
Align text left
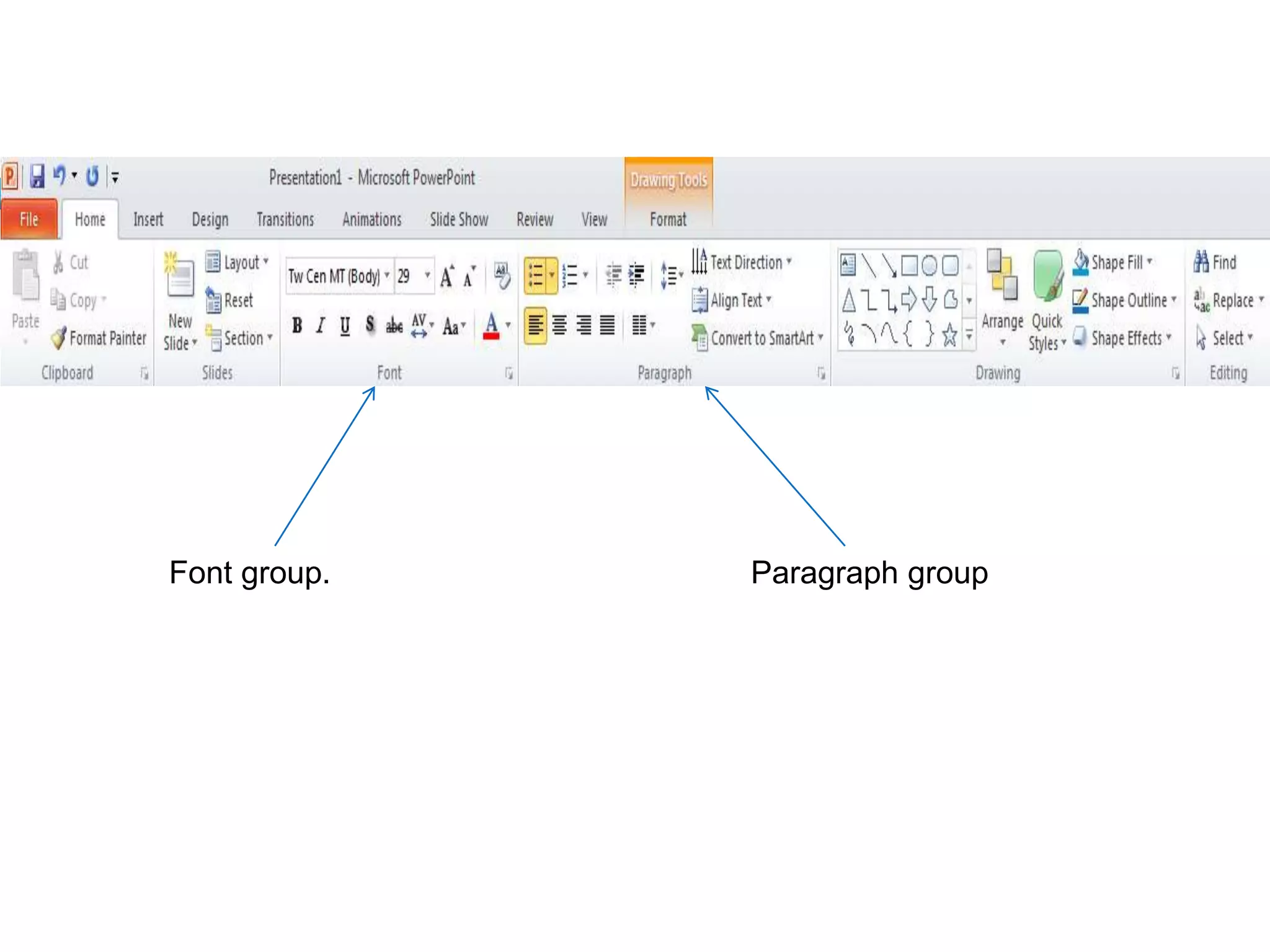536,325
